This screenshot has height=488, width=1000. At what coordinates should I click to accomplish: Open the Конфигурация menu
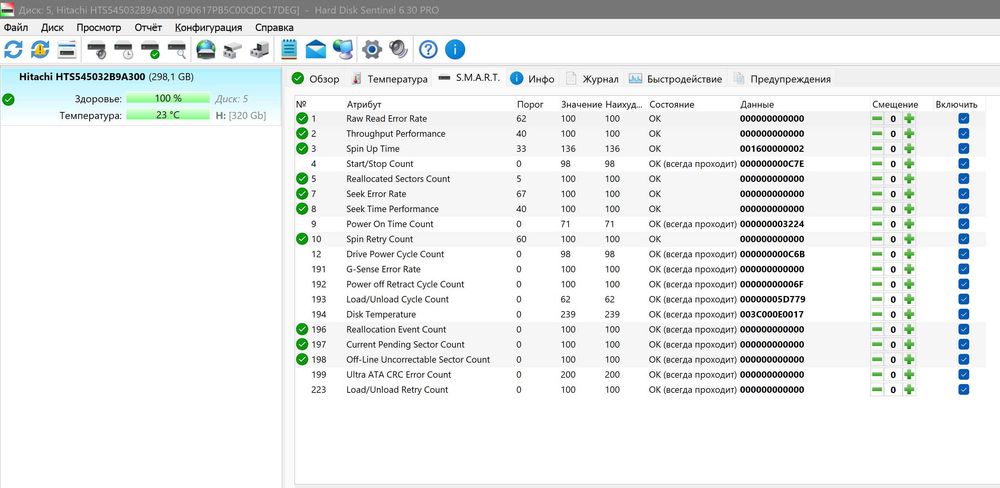point(209,27)
